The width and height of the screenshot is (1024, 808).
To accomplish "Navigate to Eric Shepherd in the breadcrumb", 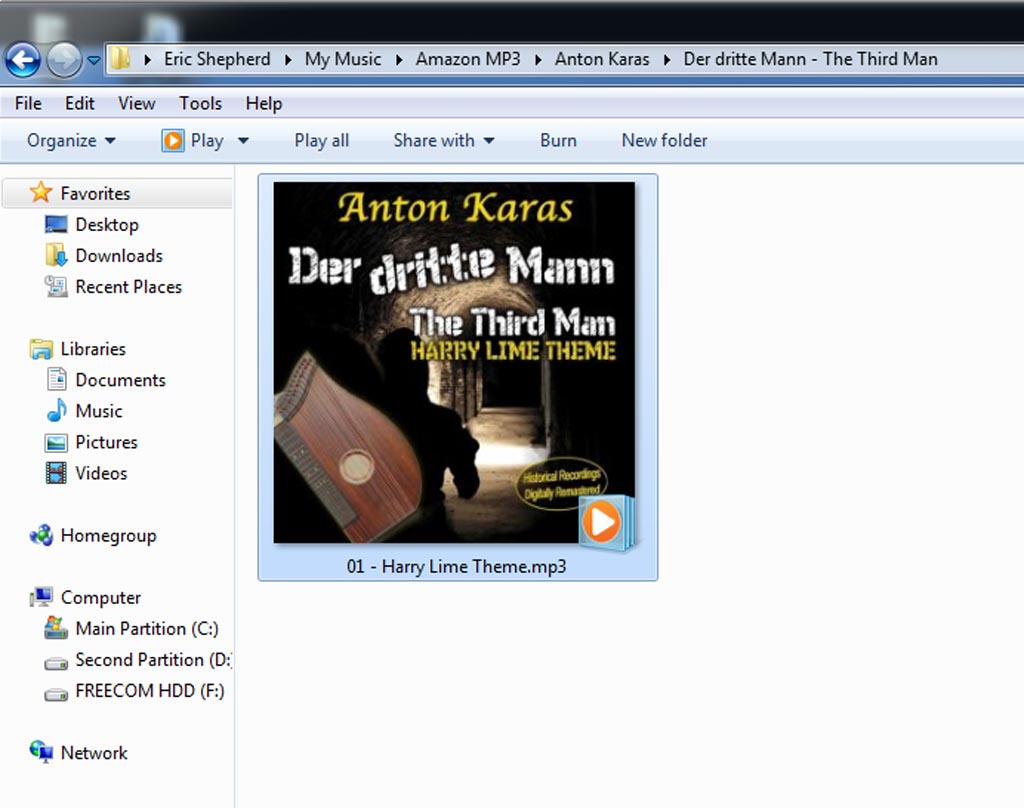I will tap(217, 59).
